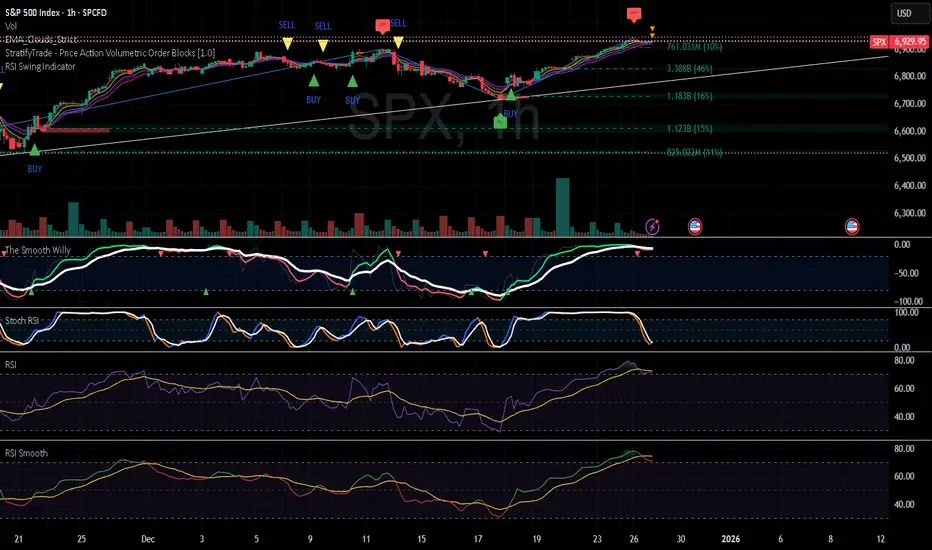Click the 761.031M (10%) order block label

(694, 46)
